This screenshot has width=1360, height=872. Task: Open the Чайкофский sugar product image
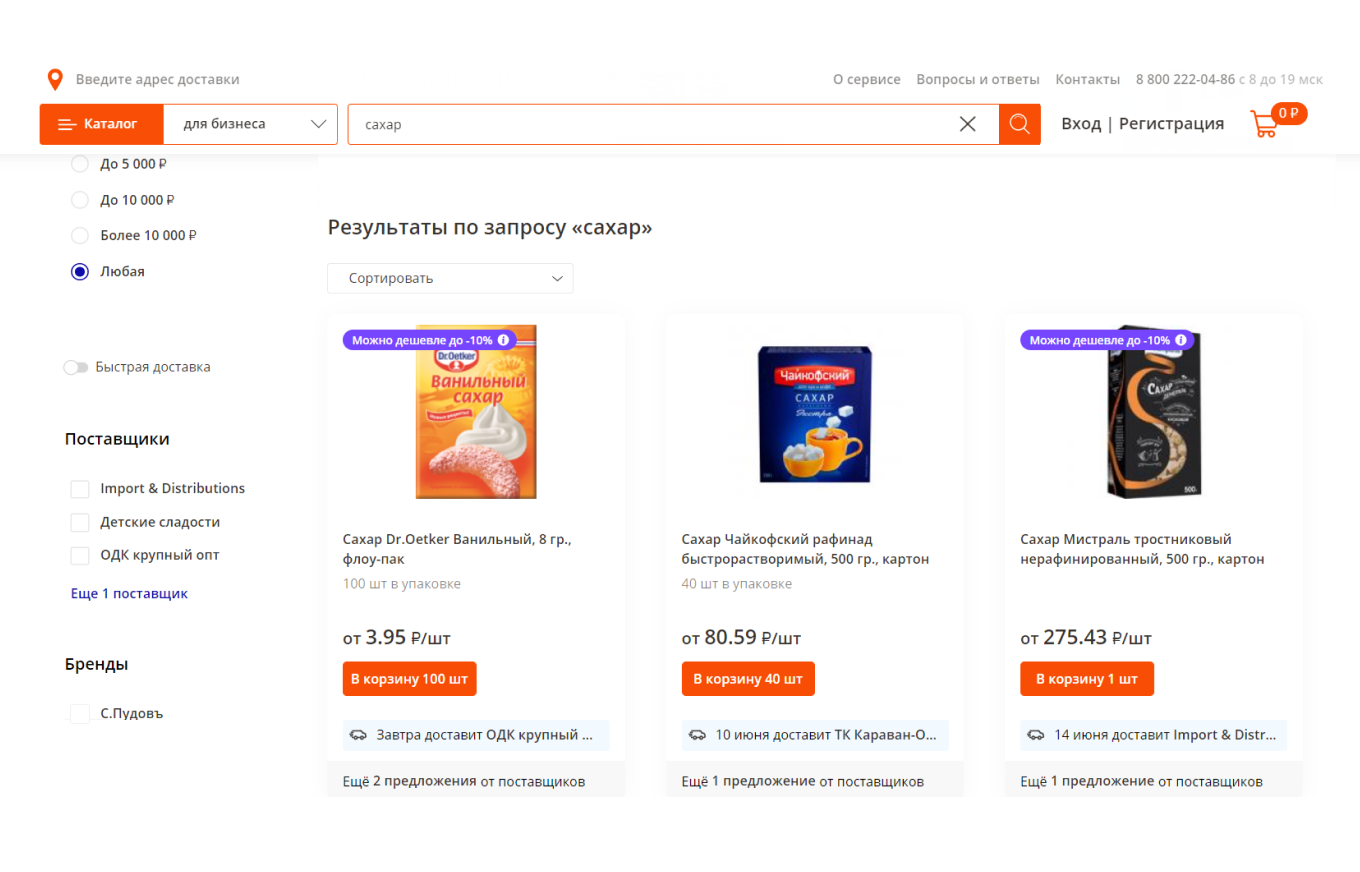[x=815, y=413]
